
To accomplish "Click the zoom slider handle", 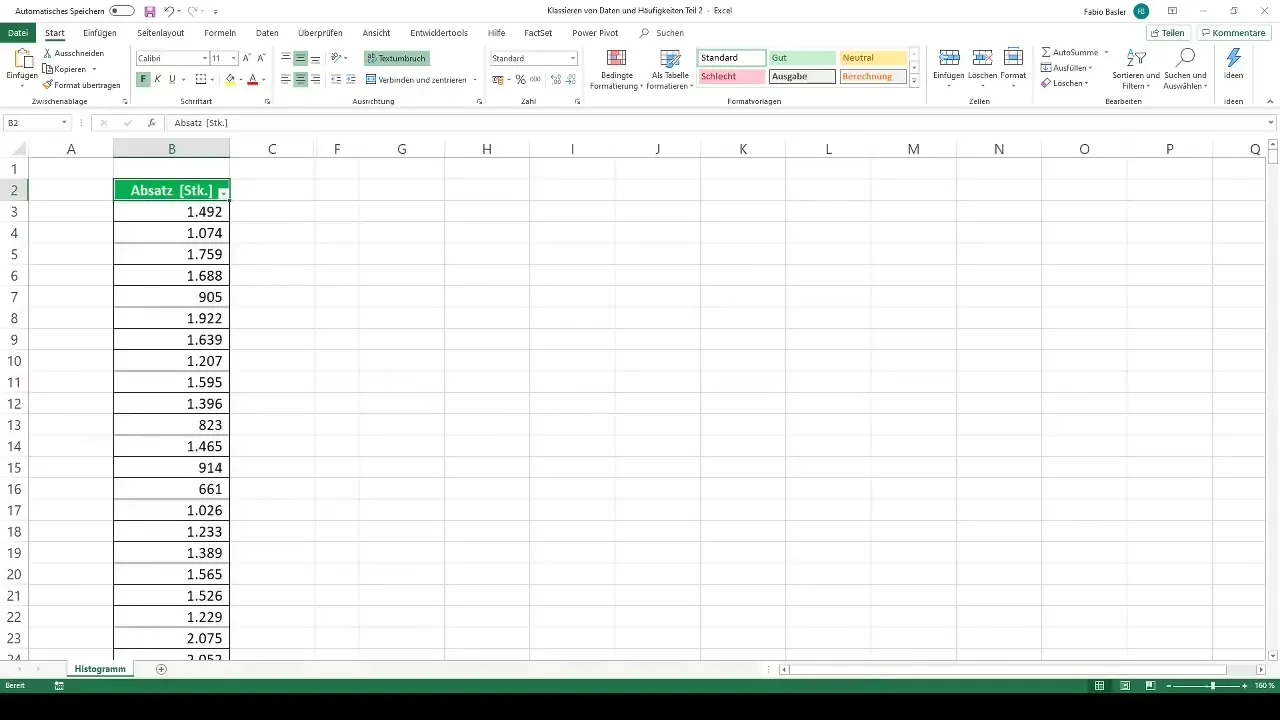I will [1212, 686].
